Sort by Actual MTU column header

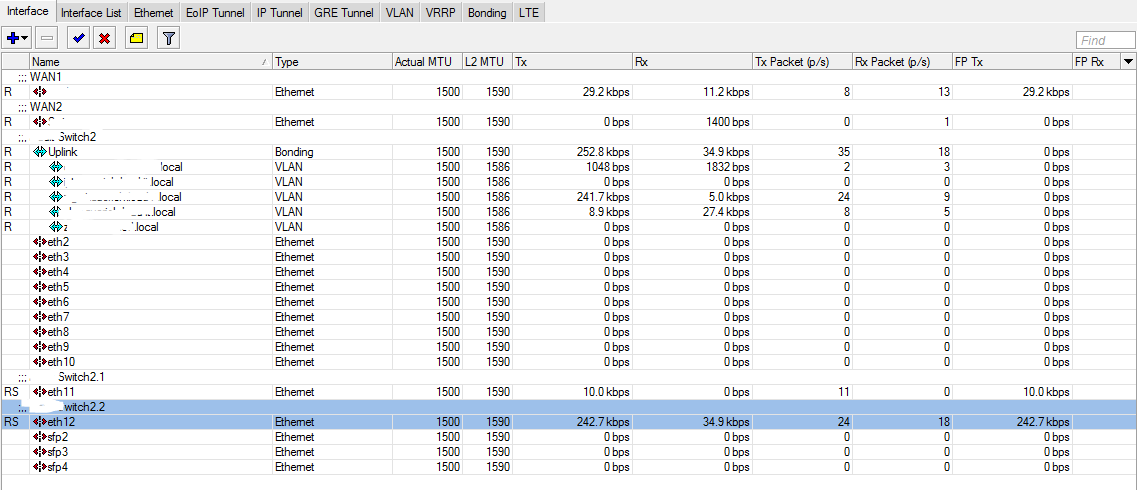coord(426,62)
